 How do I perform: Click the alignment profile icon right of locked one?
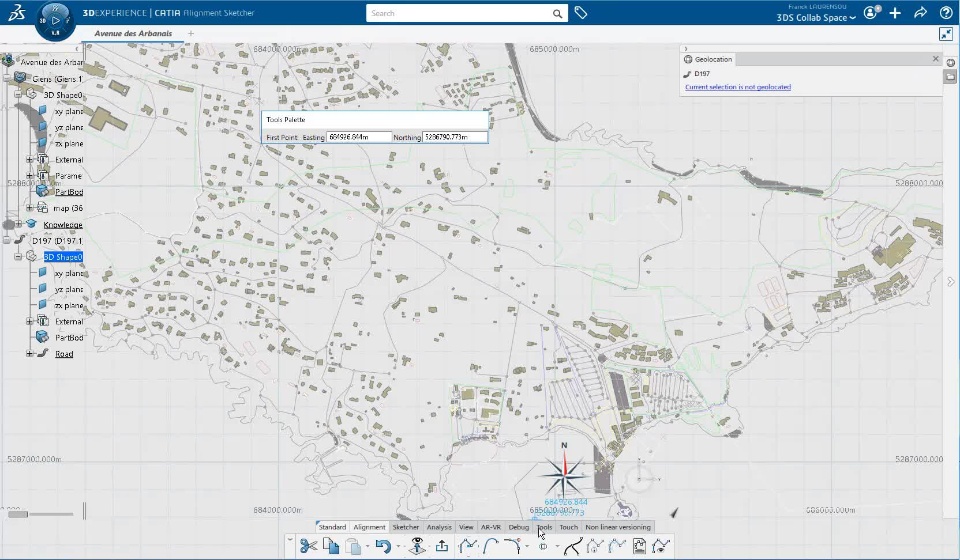pyautogui.click(x=617, y=545)
